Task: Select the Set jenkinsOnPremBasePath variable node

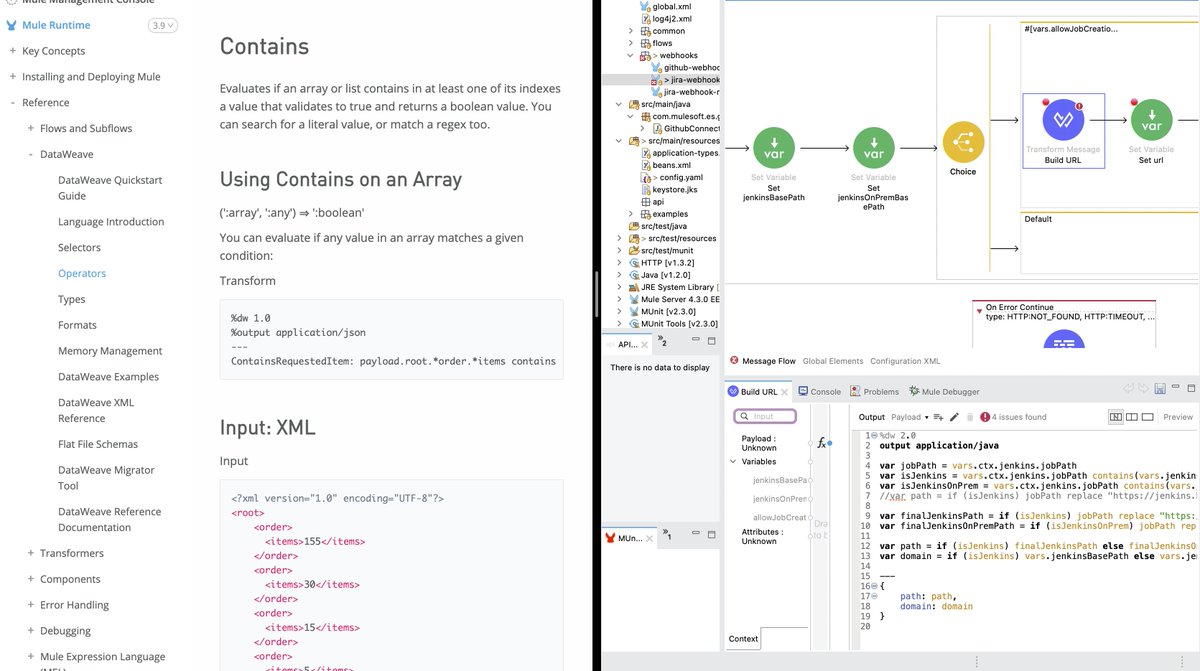Action: pyautogui.click(x=873, y=146)
